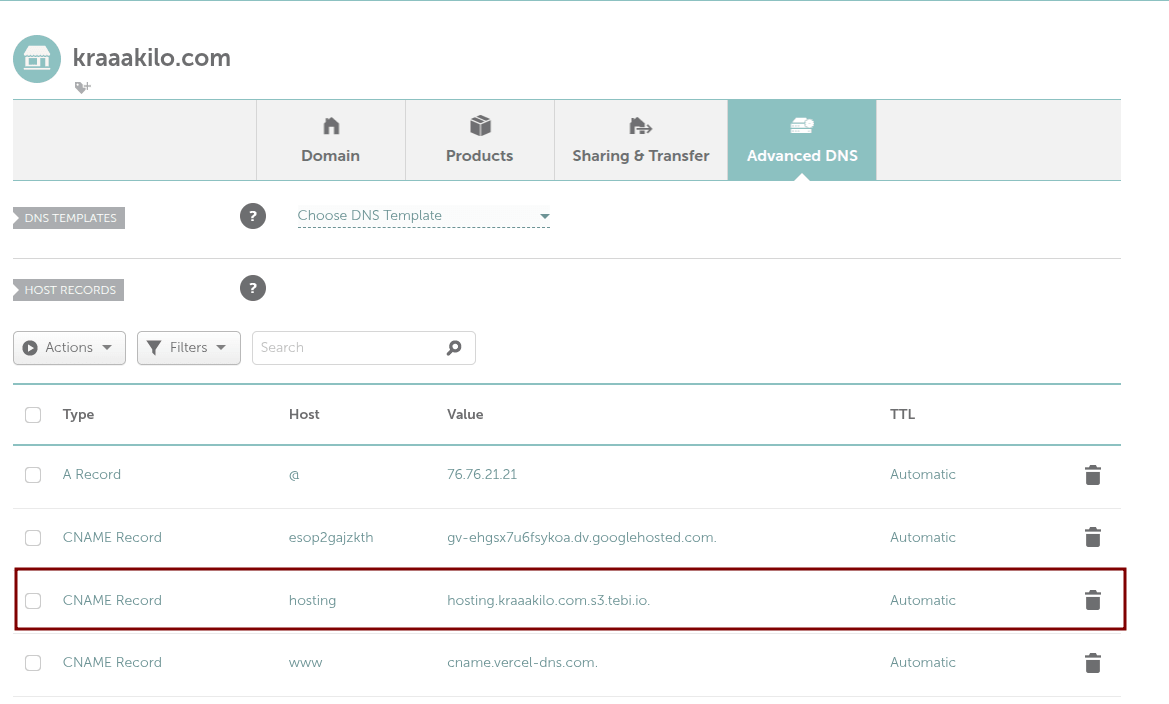Select the hosting CNAME record checkbox
The image size is (1169, 704).
[33, 601]
